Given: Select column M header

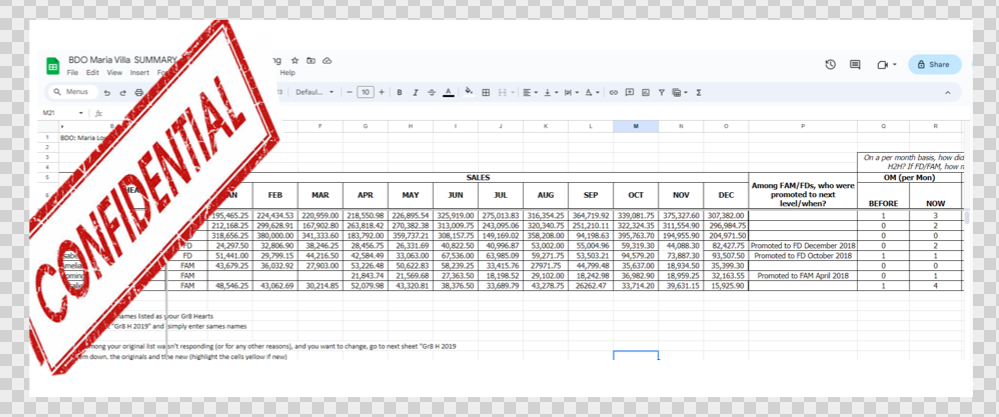Looking at the screenshot, I should click(636, 127).
